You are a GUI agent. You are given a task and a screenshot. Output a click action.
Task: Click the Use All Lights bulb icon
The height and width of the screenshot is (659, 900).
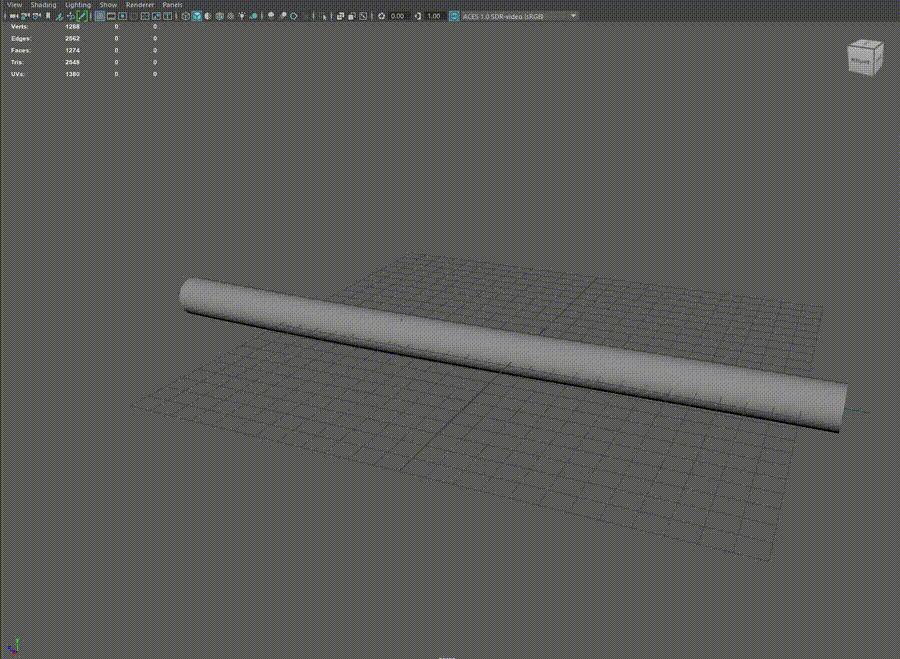[242, 16]
